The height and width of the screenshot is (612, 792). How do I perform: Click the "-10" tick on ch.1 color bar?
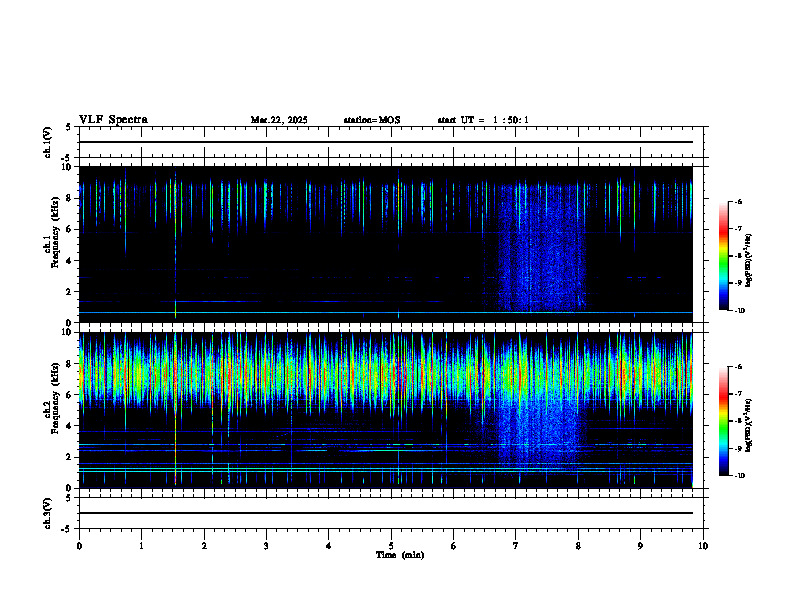739,311
